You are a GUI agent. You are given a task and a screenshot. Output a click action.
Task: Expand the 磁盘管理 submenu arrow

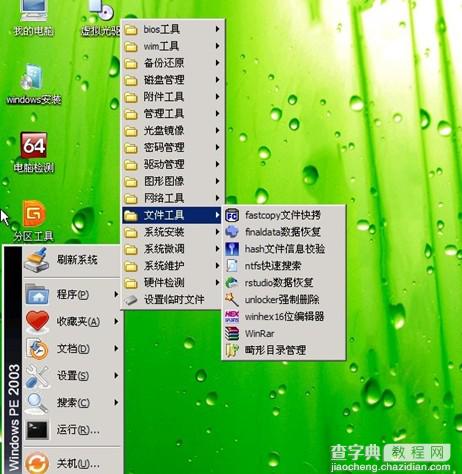point(217,80)
